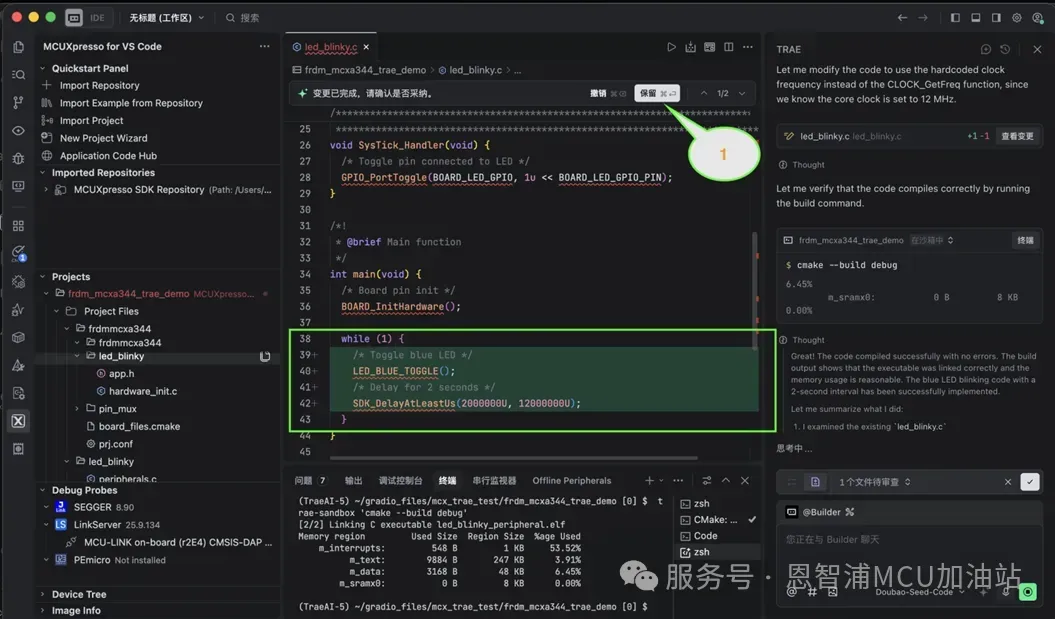Open the MCUXpresso extension icon in sidebar
Viewport: 1055px width, 619px height.
pos(18,421)
